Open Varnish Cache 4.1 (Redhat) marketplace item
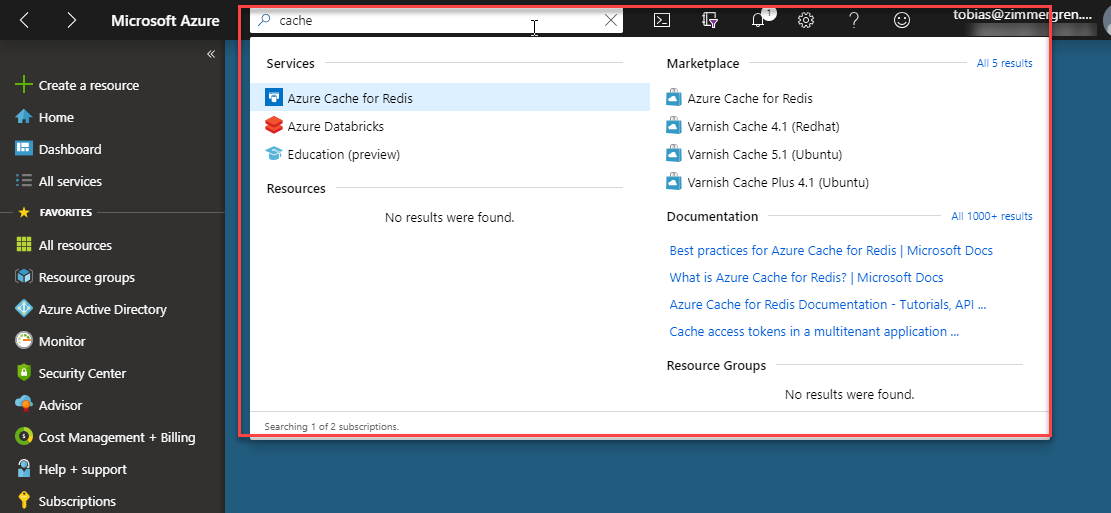The width and height of the screenshot is (1111, 513). click(x=763, y=126)
